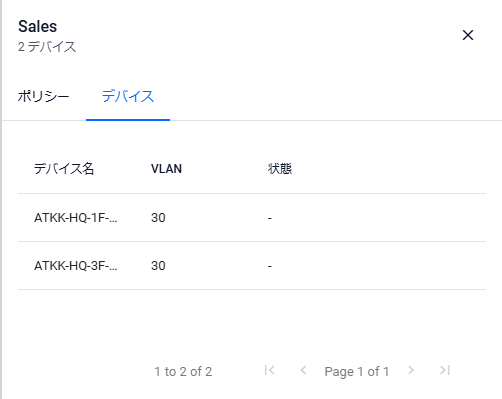Go to next page arrow icon
This screenshot has height=399, width=502.
point(411,370)
